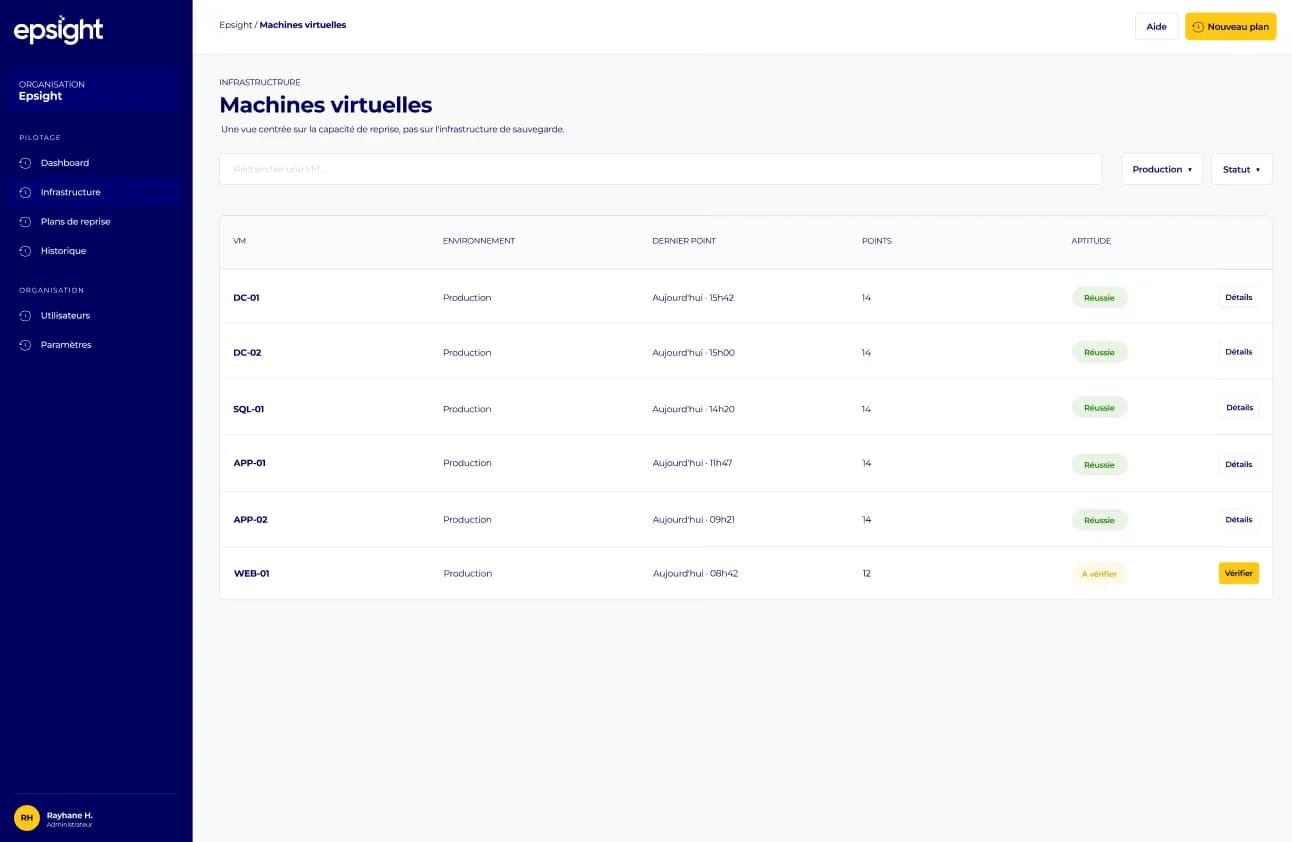Click the Aptitude column header
Viewport: 1292px width, 842px height.
coord(1091,241)
